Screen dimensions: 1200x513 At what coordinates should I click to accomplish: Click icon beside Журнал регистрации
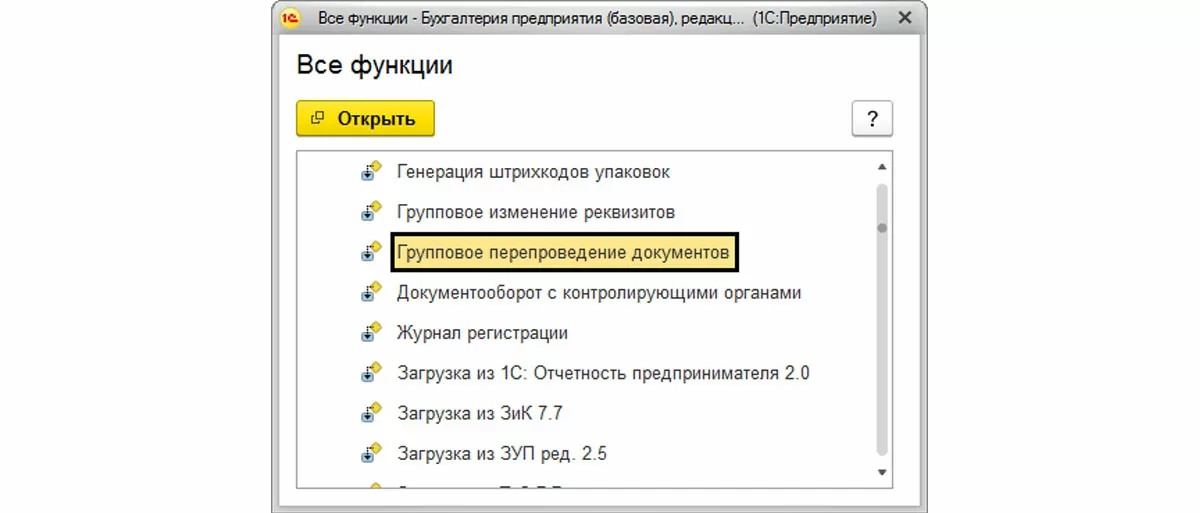pos(372,333)
